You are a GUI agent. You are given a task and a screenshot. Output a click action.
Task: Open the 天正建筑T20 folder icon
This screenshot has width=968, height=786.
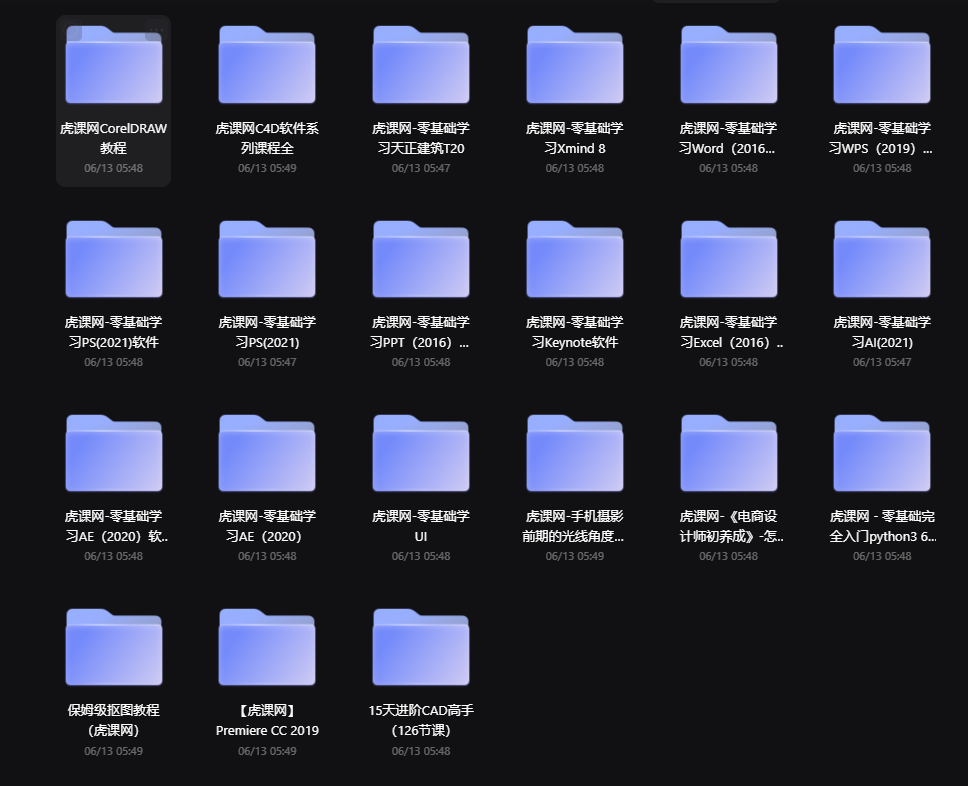(x=421, y=65)
